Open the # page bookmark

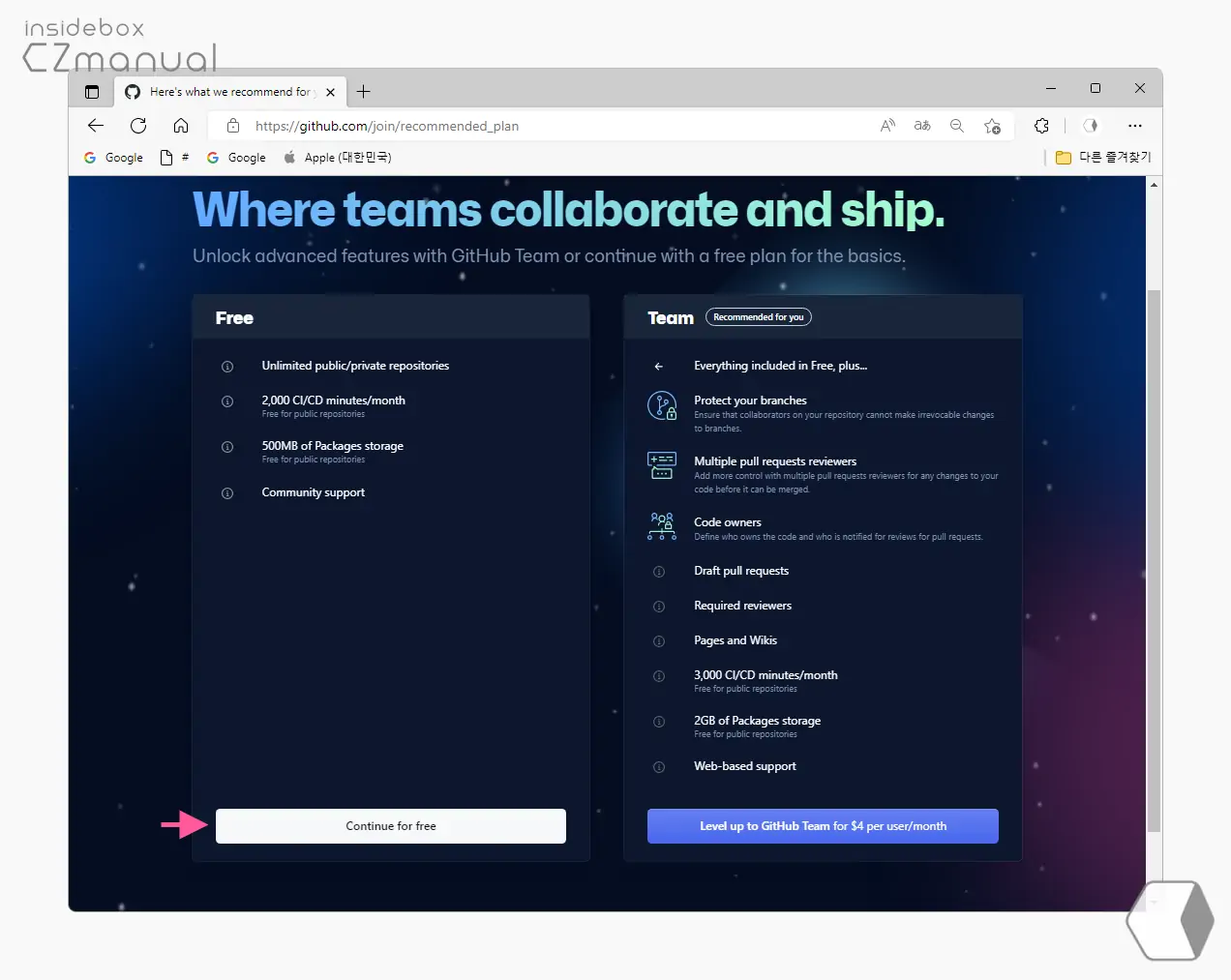(x=174, y=158)
